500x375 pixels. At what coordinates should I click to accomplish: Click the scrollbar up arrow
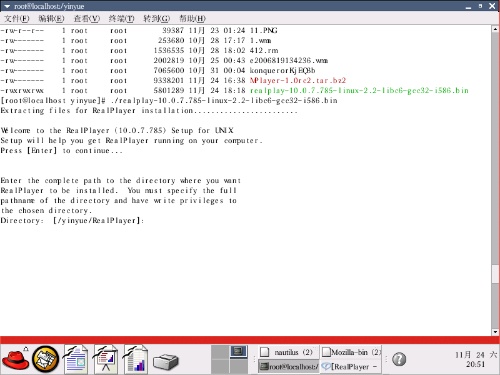tap(495, 29)
